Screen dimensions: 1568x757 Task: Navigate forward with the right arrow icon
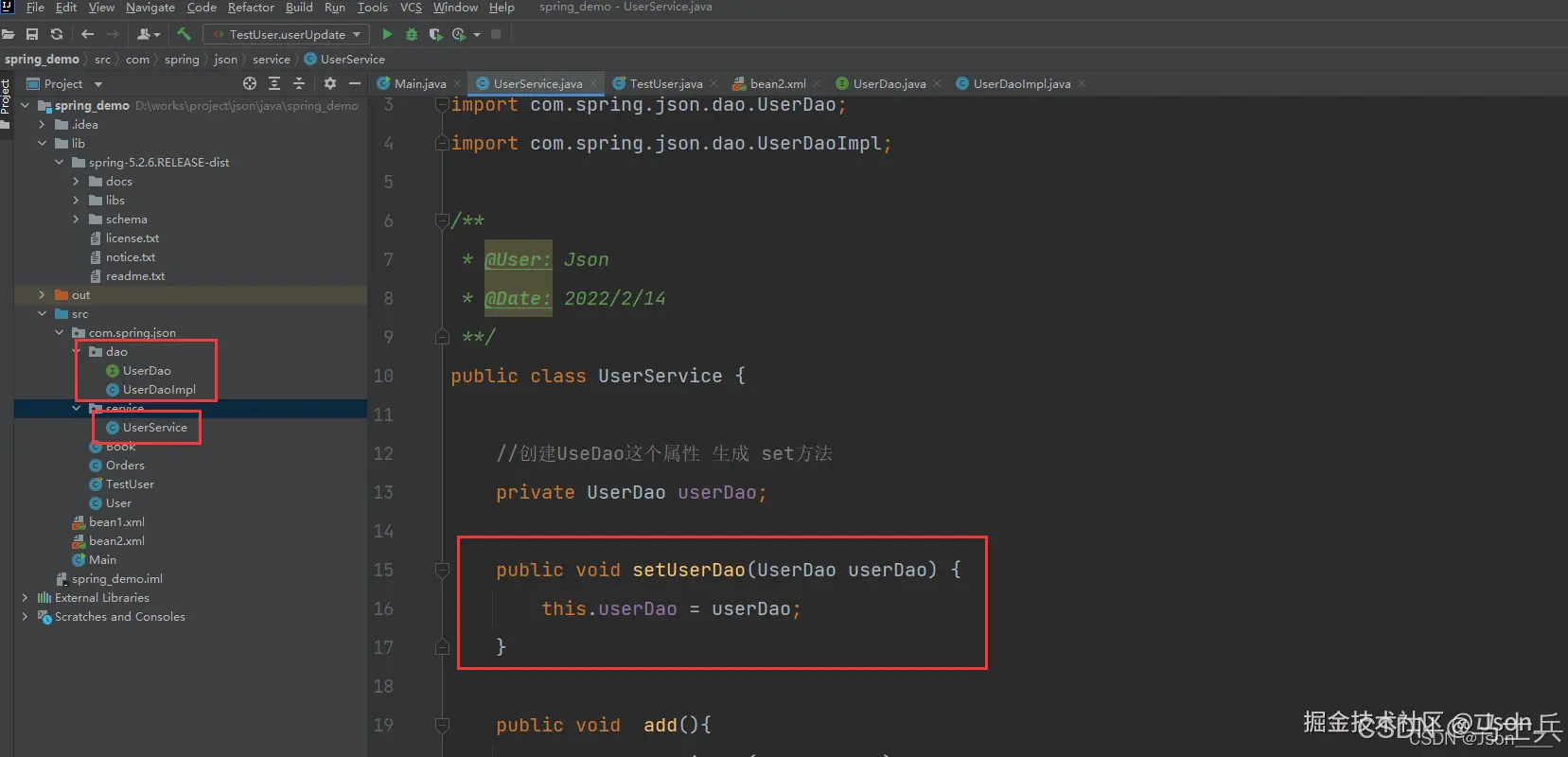point(113,34)
